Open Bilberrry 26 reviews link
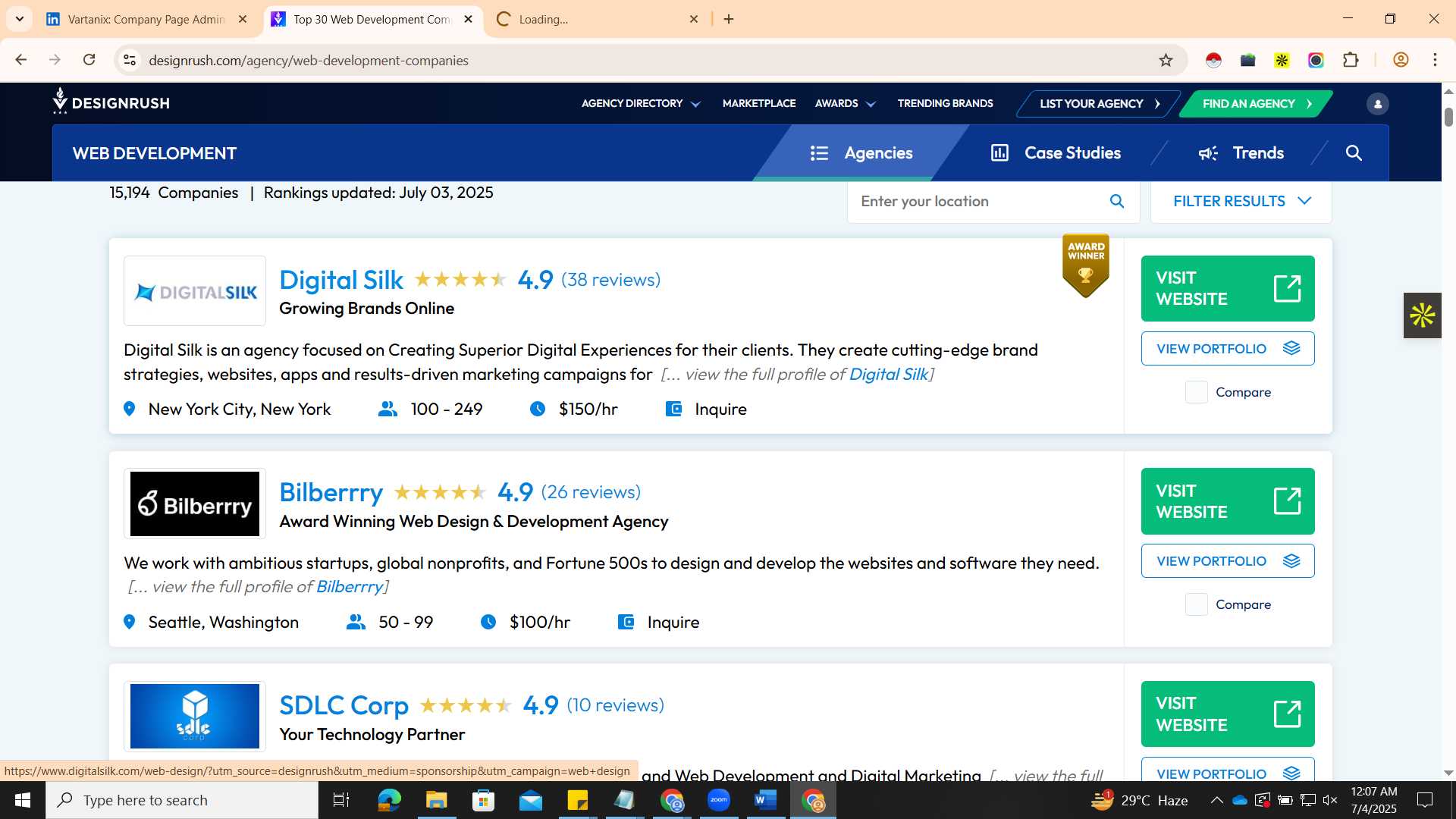 coord(591,492)
